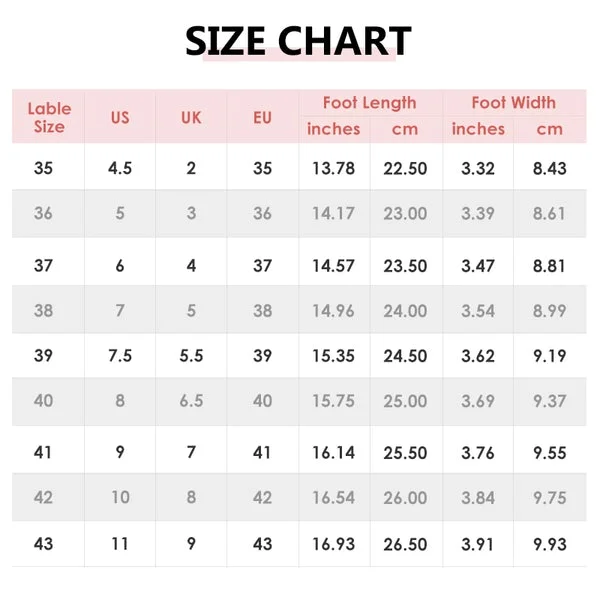Click the 14.17 inches cell

coord(333,213)
